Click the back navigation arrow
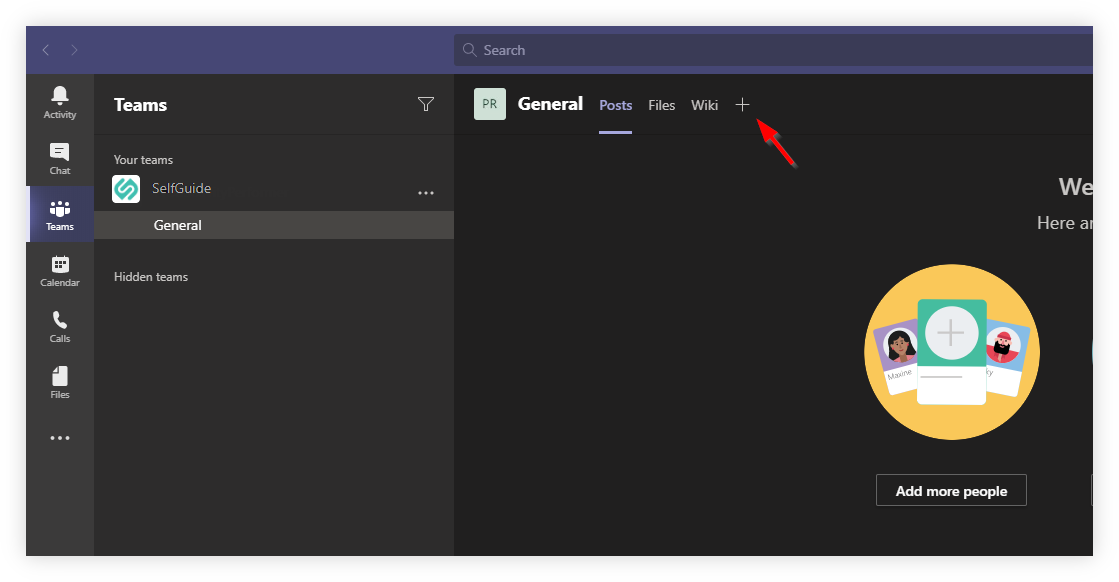This screenshot has height=582, width=1119. click(45, 50)
